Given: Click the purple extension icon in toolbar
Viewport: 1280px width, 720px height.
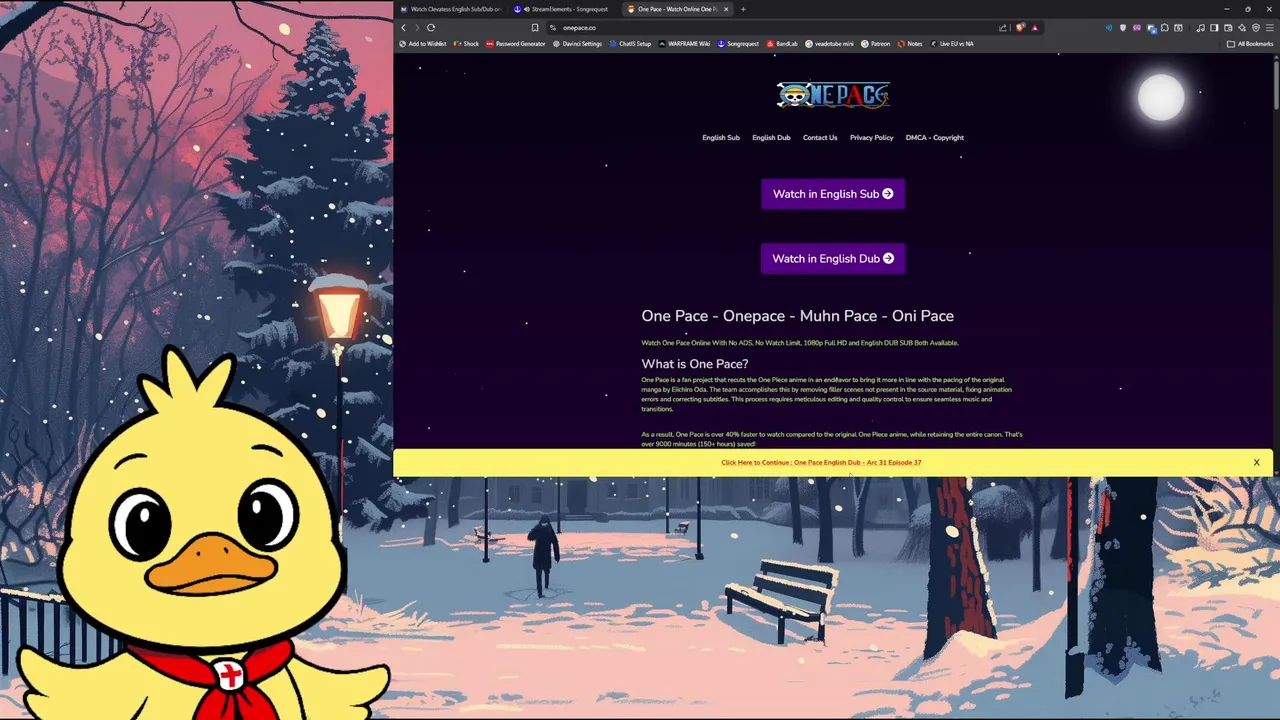Looking at the screenshot, I should click(1137, 28).
